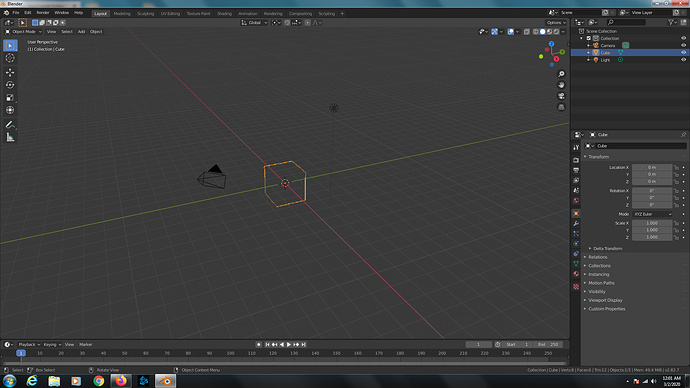This screenshot has height=388, width=690.
Task: Open the Windows Start menu
Action: point(9,381)
